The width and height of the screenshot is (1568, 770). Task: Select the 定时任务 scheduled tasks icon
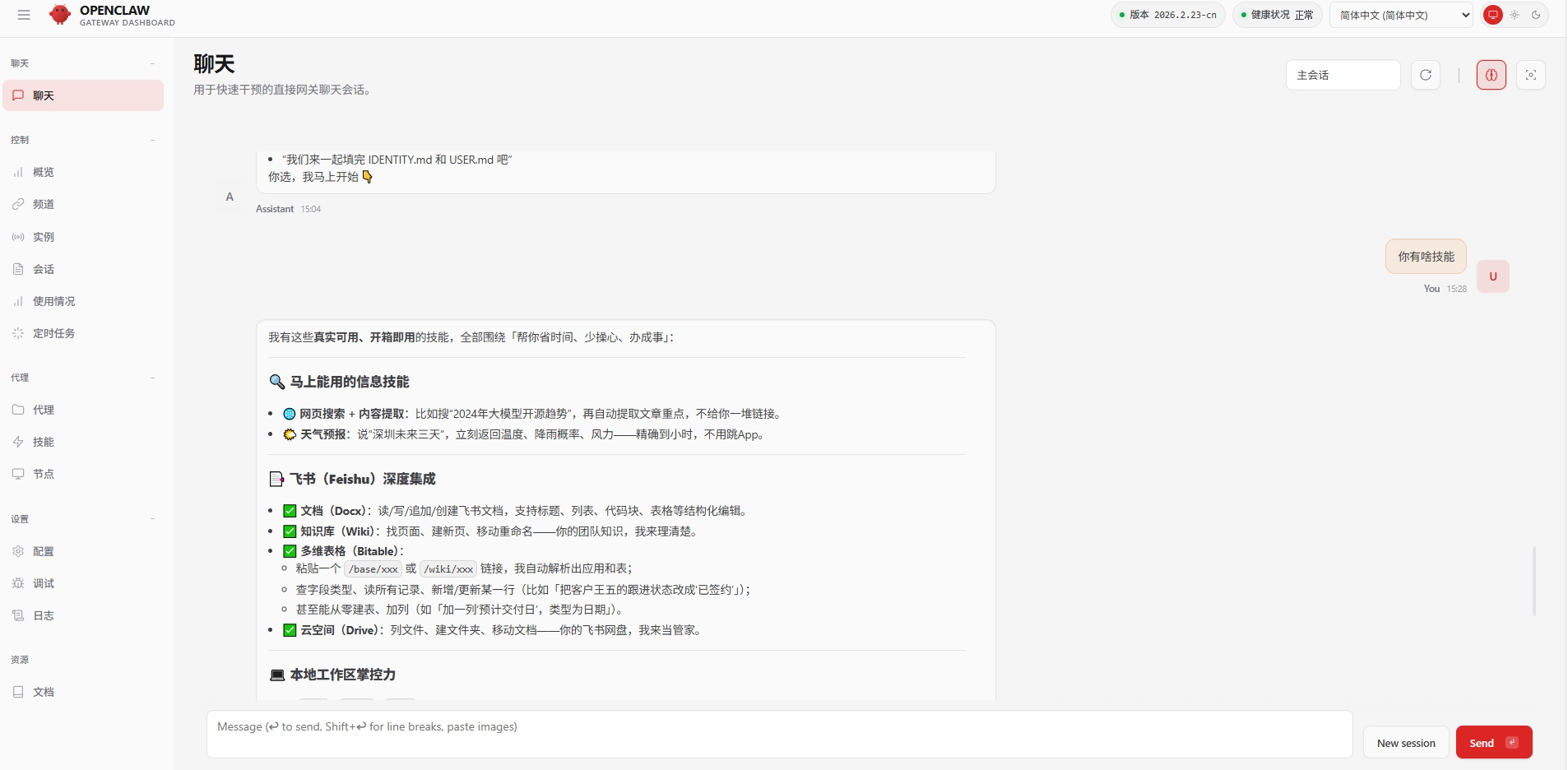[x=19, y=333]
